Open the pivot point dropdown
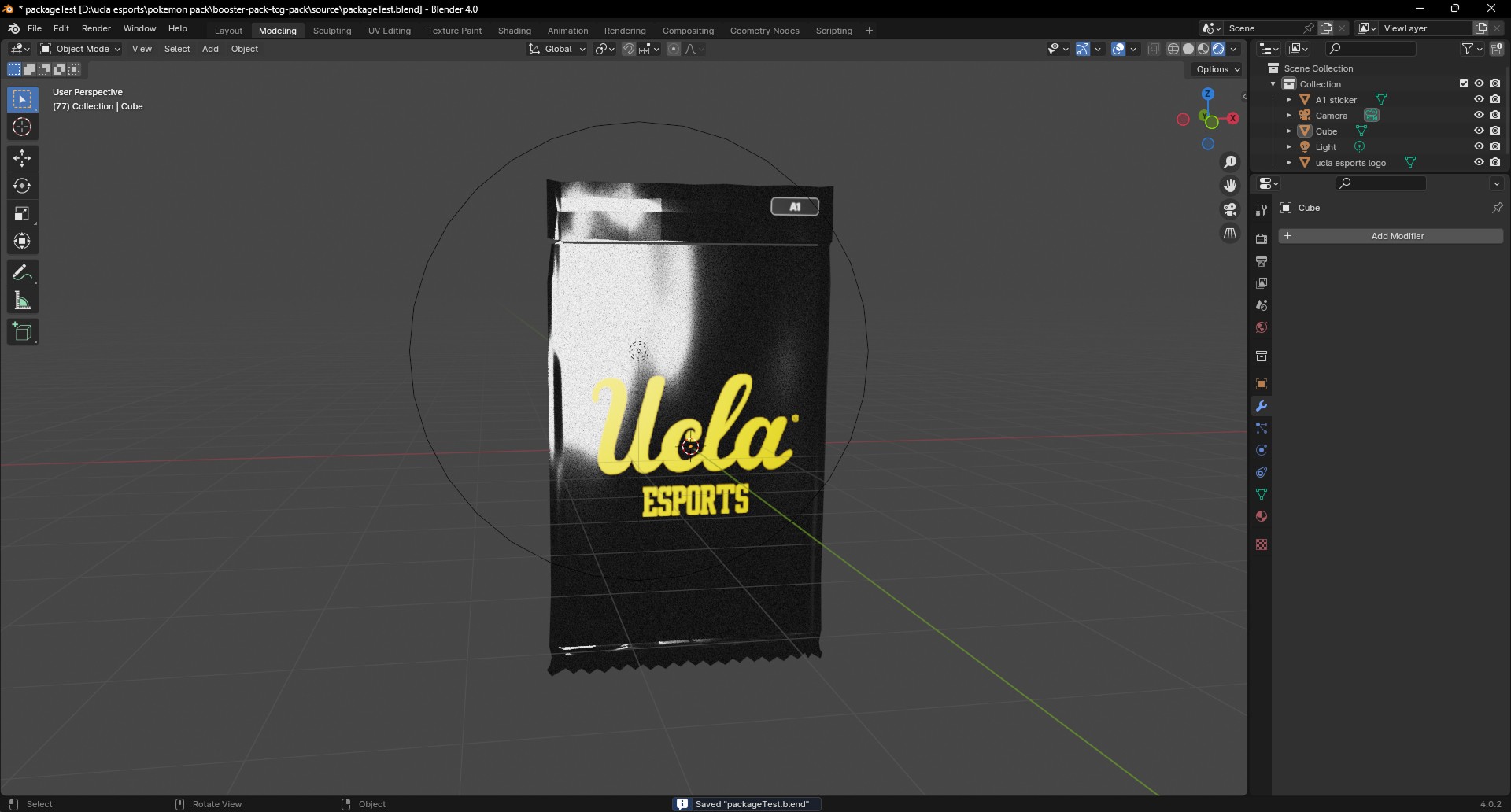Screen dimensions: 1511x812 pyautogui.click(x=604, y=49)
